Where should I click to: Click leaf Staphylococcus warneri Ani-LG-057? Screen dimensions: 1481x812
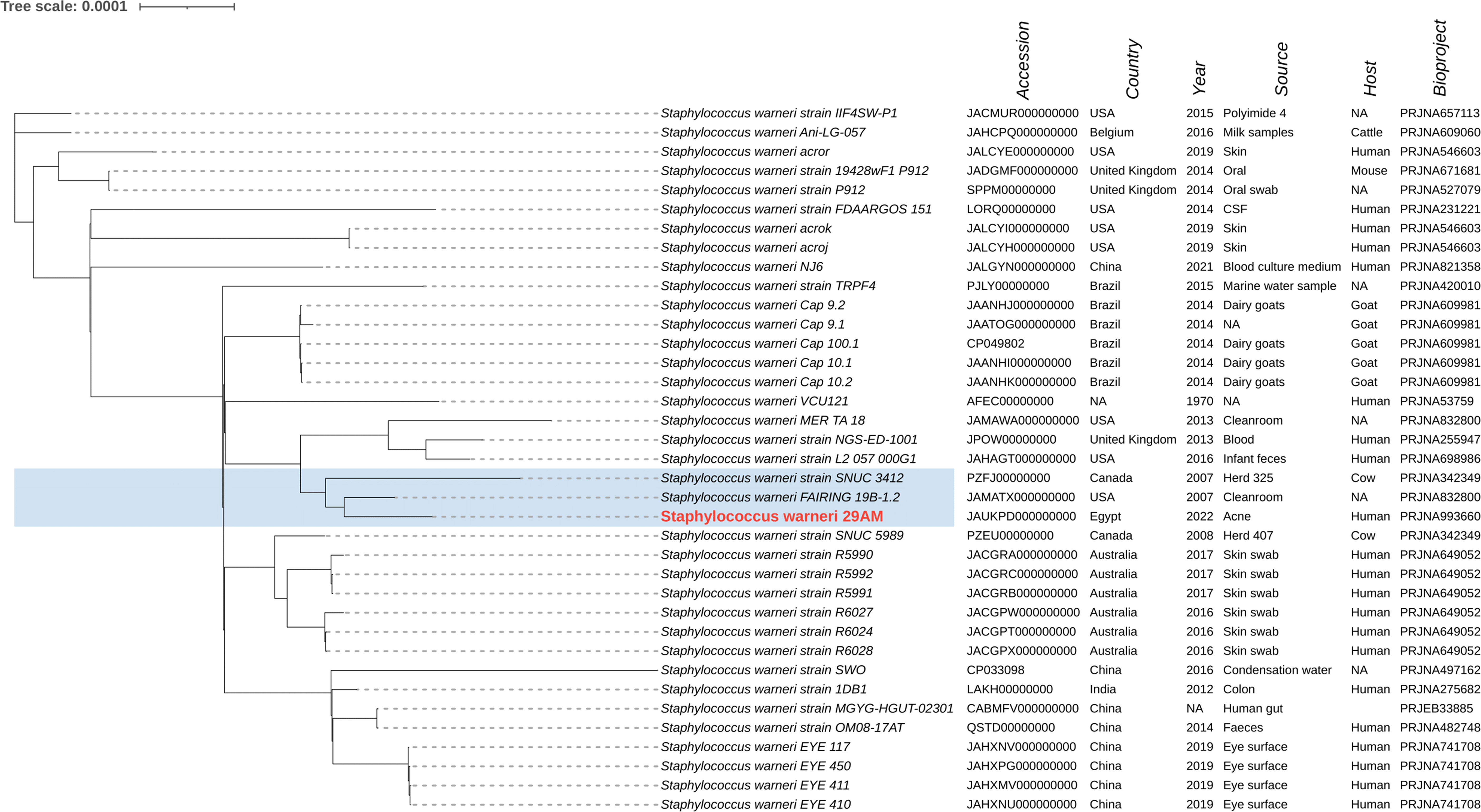click(x=763, y=132)
